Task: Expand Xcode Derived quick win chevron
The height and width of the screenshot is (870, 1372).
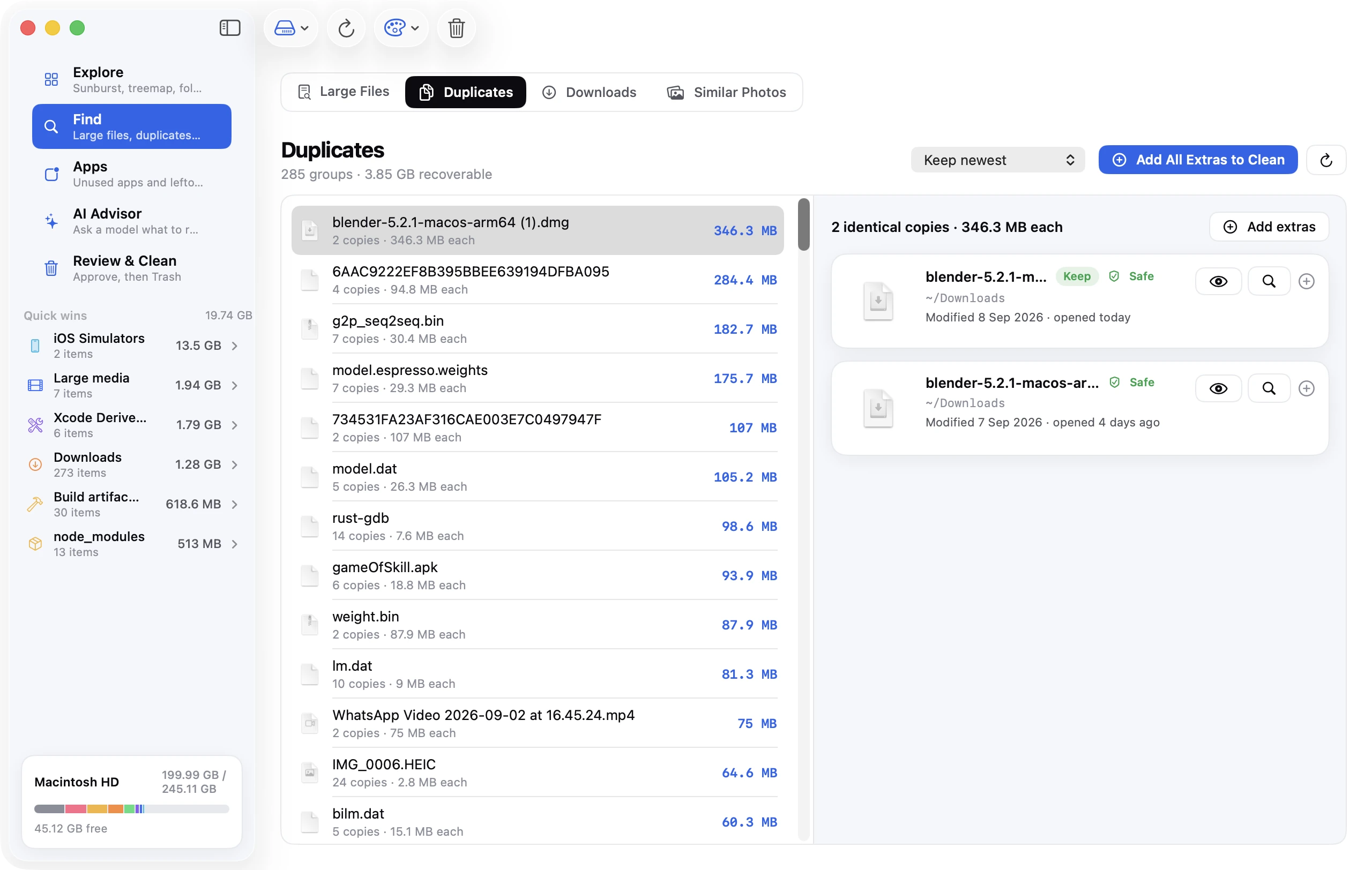Action: tap(234, 425)
